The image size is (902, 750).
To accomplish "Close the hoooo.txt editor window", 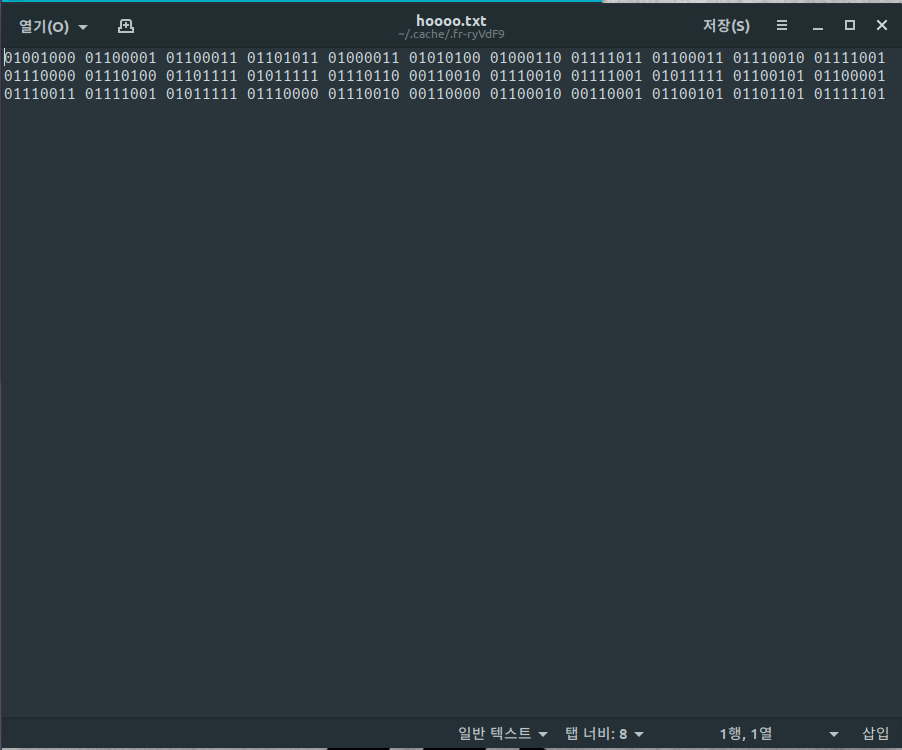I will pos(882,25).
